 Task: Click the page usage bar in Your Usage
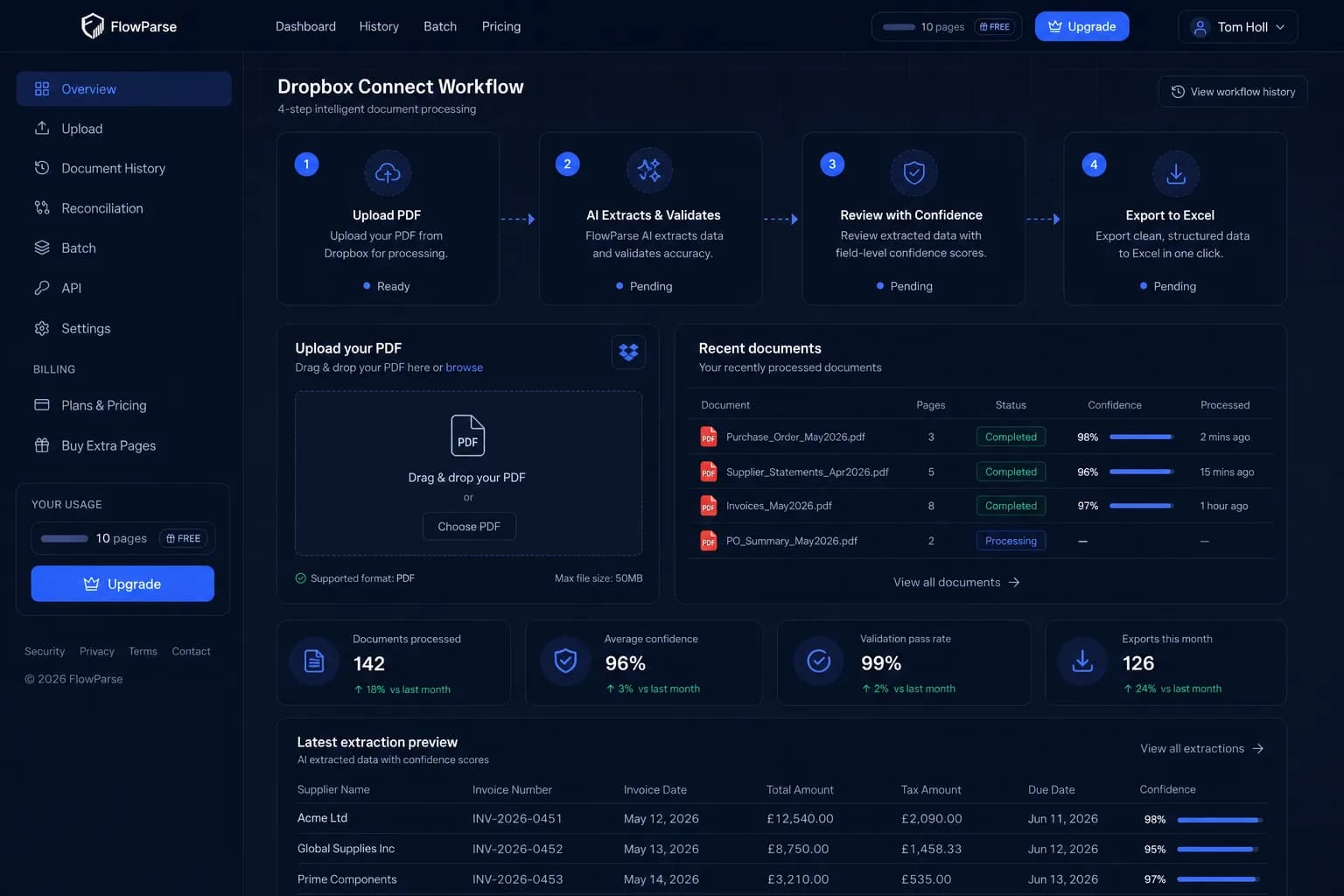(x=65, y=538)
